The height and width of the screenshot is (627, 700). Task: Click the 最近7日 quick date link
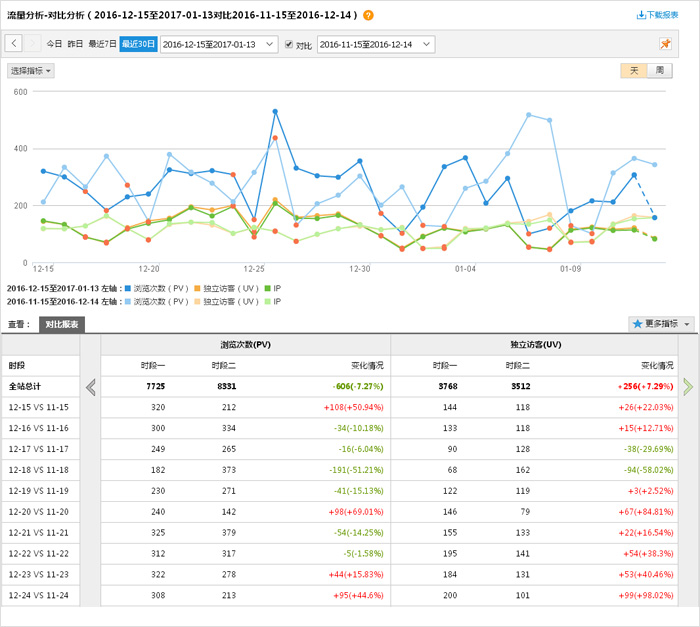coord(102,44)
